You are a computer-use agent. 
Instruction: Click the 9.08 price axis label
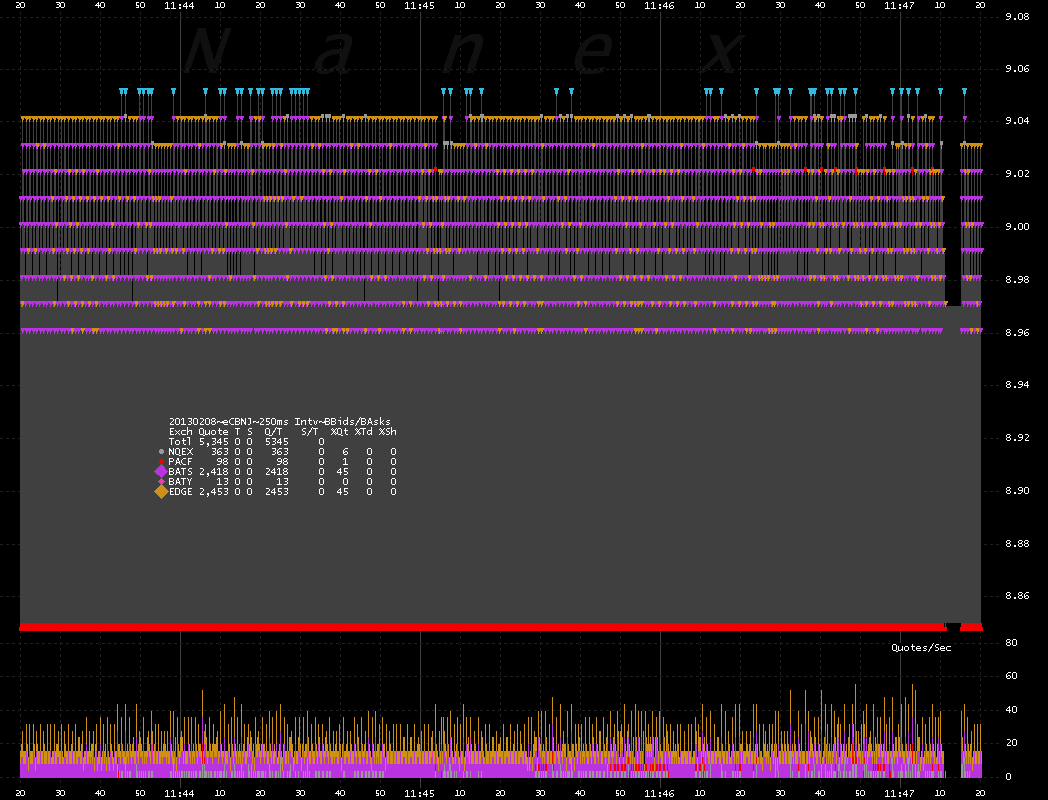(1017, 17)
